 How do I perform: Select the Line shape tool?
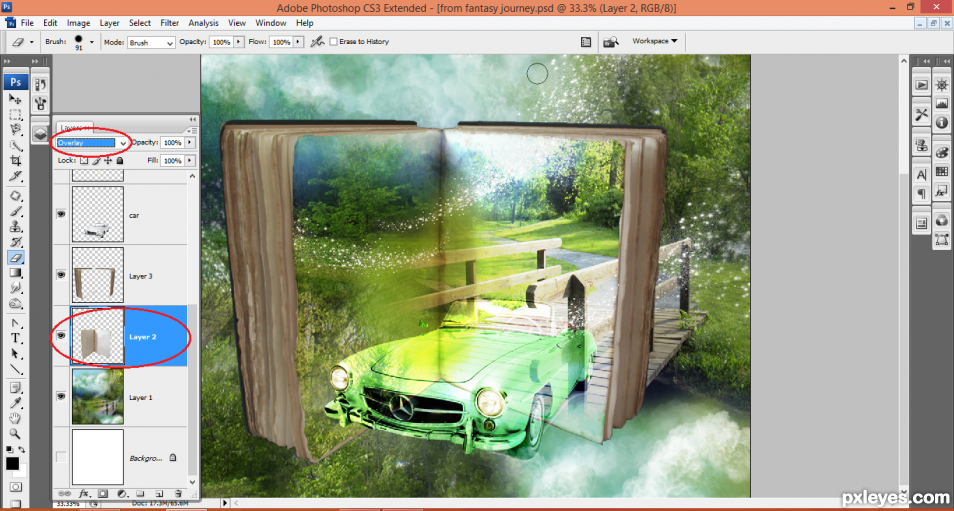click(x=15, y=369)
